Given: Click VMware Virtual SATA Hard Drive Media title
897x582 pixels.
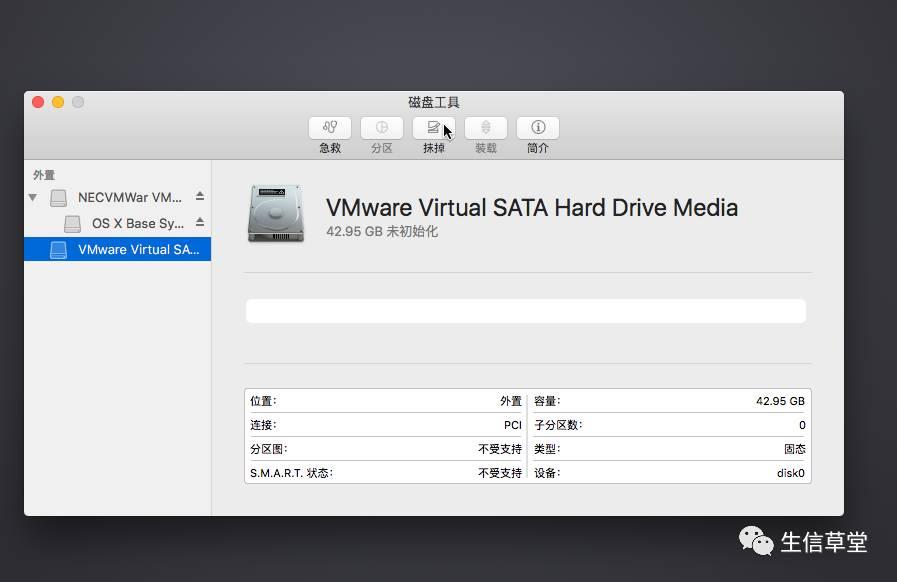Looking at the screenshot, I should coord(531,208).
